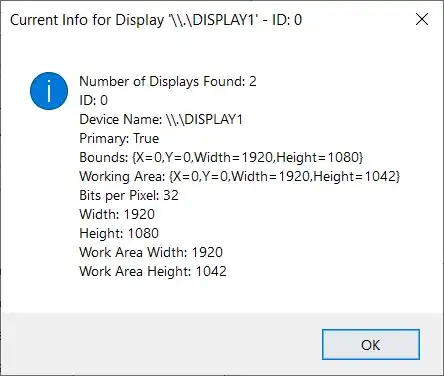This screenshot has width=444, height=376.
Task: Click the Work Area Height: 1042 line
Action: click(153, 271)
